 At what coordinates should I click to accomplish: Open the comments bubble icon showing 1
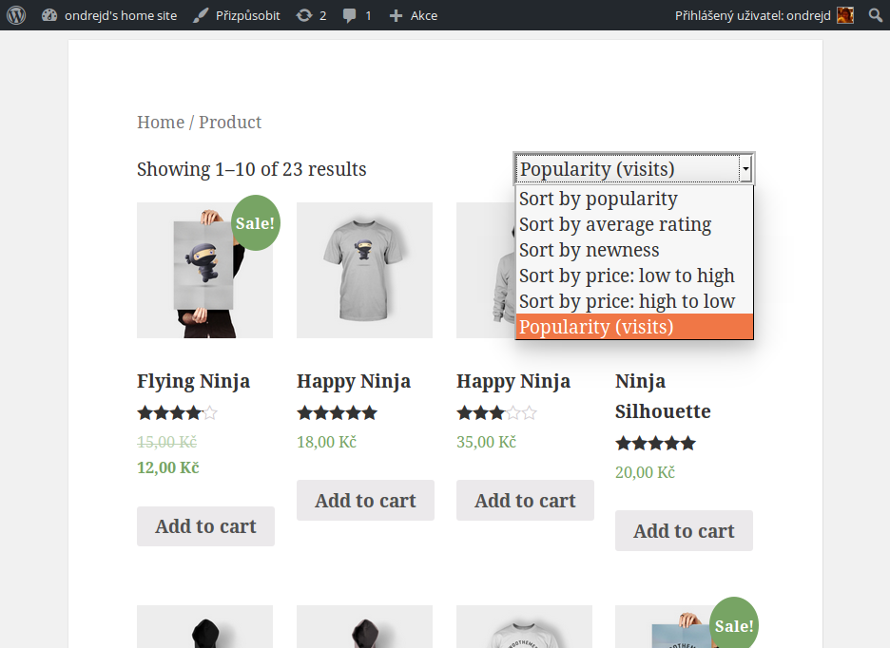pos(350,15)
